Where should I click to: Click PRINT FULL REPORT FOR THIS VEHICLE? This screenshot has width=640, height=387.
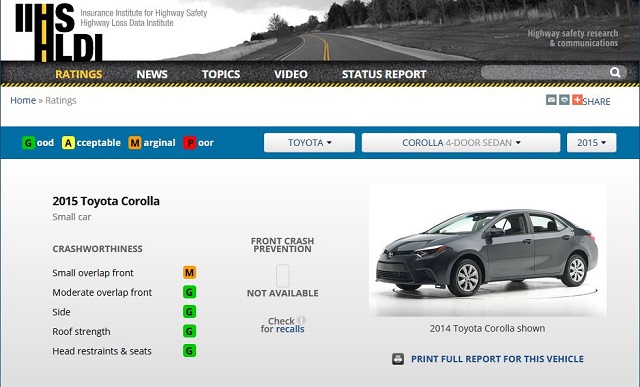(x=497, y=359)
